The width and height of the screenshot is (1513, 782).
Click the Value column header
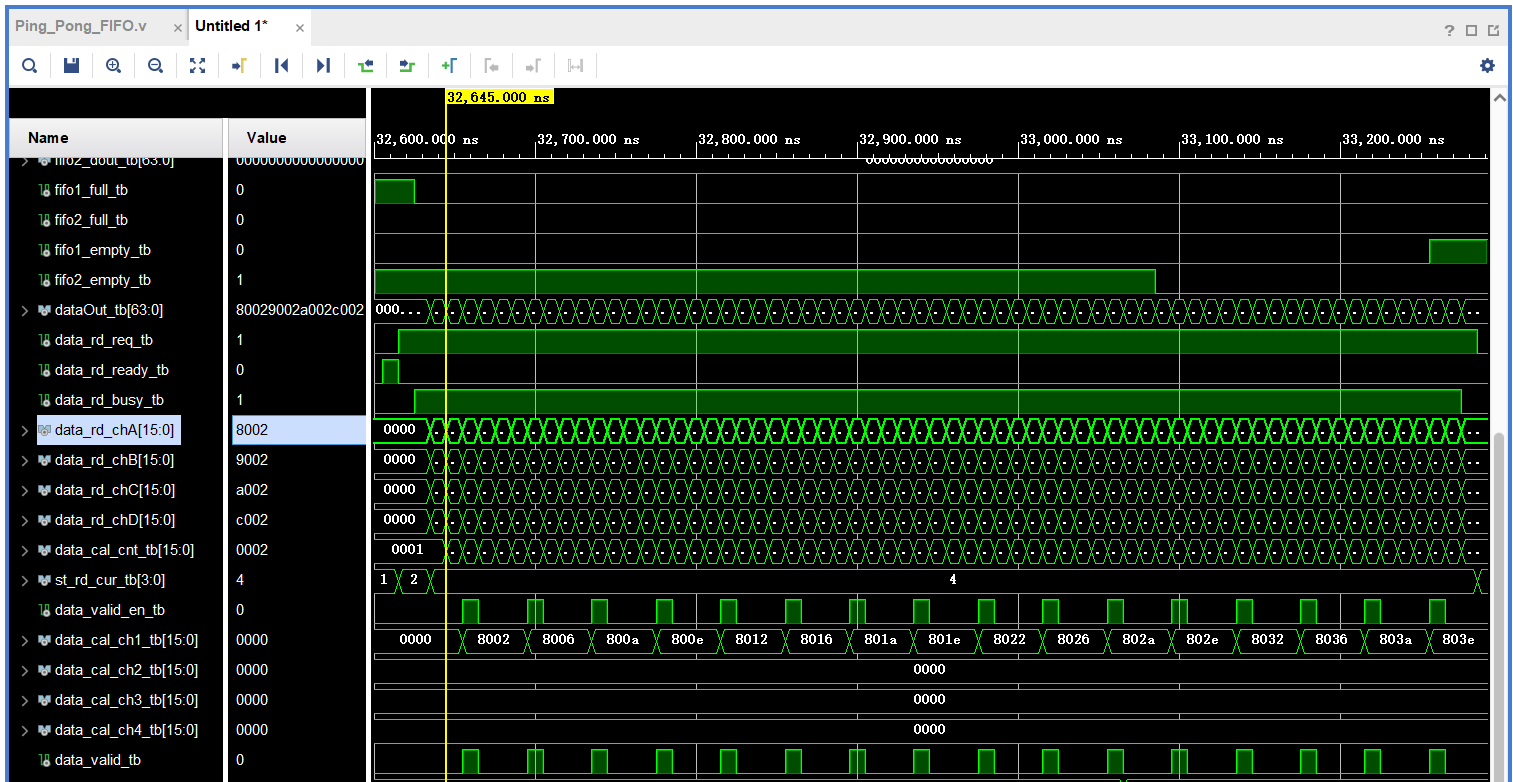click(297, 138)
